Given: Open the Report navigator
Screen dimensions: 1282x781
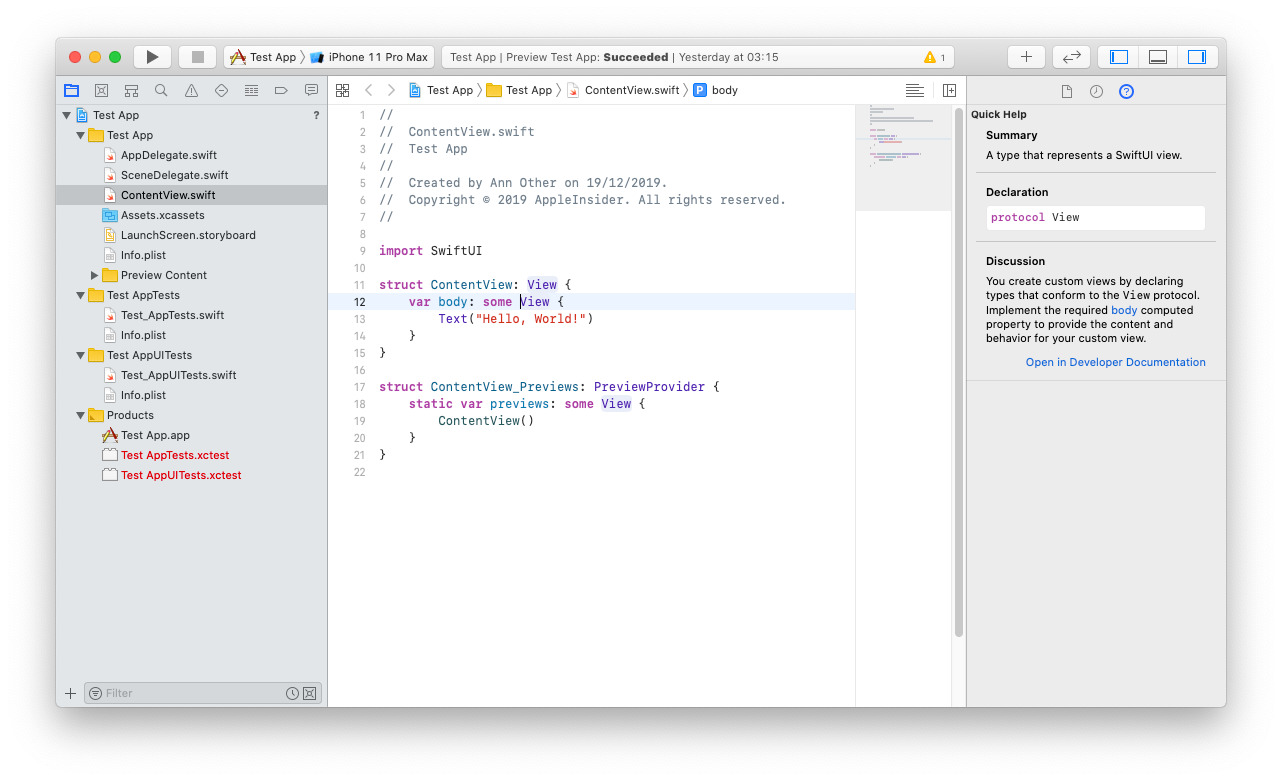Looking at the screenshot, I should click(x=311, y=90).
